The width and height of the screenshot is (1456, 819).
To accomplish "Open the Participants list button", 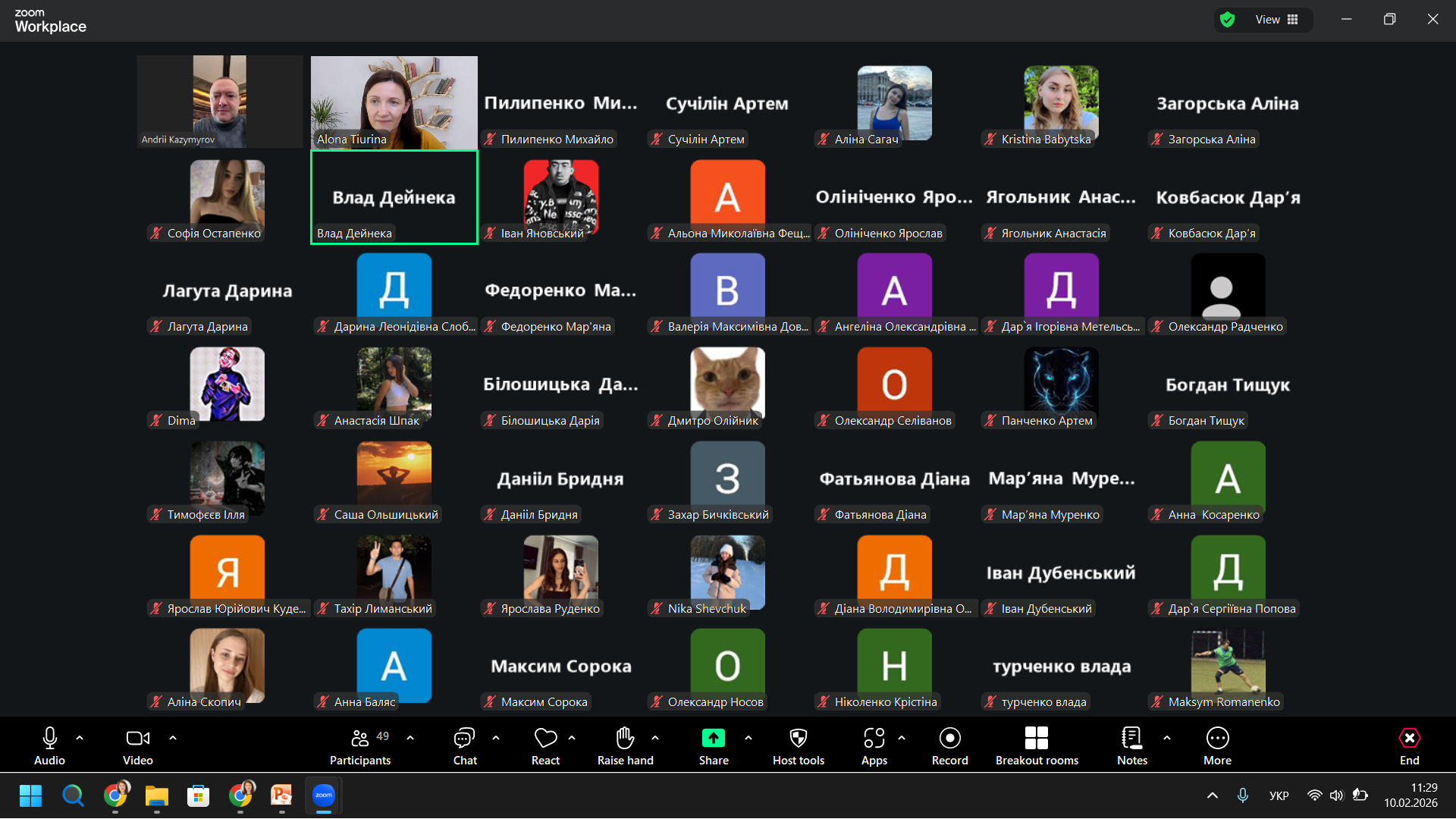I will coord(360,738).
